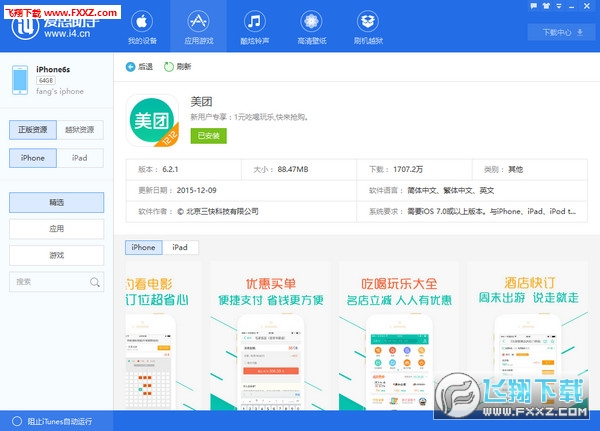Switch to iPad screenshots tab
The height and width of the screenshot is (431, 600).
[x=179, y=247]
